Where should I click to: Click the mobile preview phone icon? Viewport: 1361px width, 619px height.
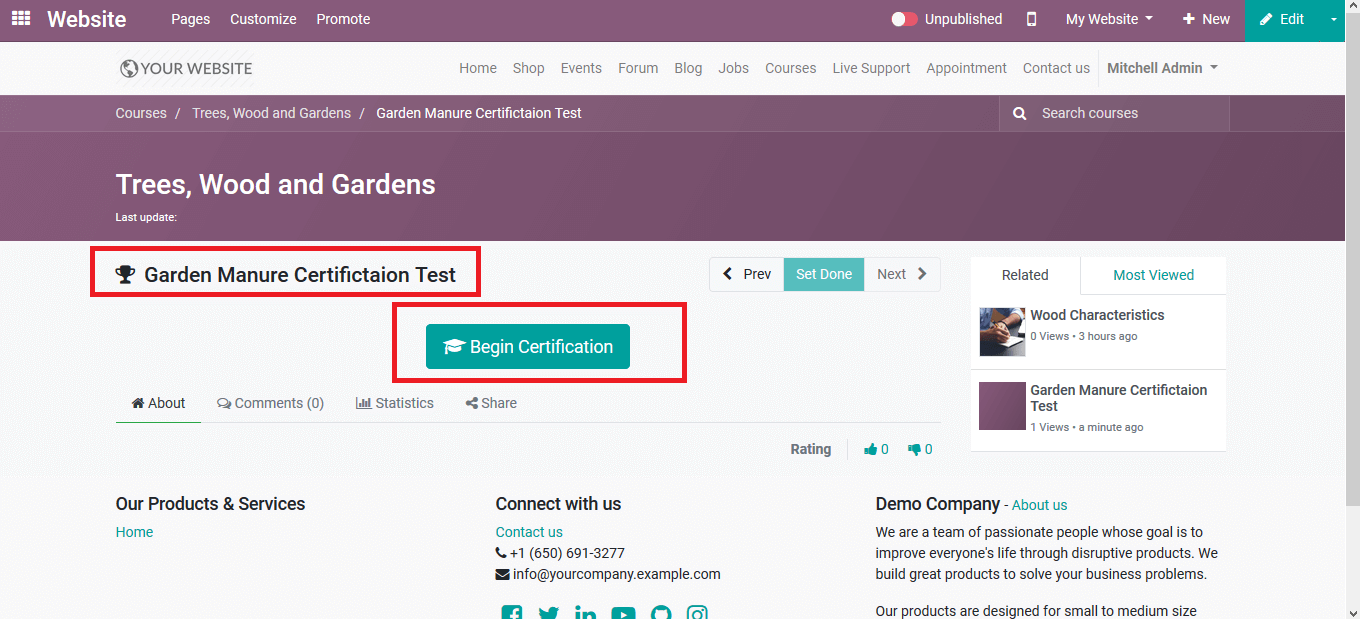pyautogui.click(x=1031, y=19)
